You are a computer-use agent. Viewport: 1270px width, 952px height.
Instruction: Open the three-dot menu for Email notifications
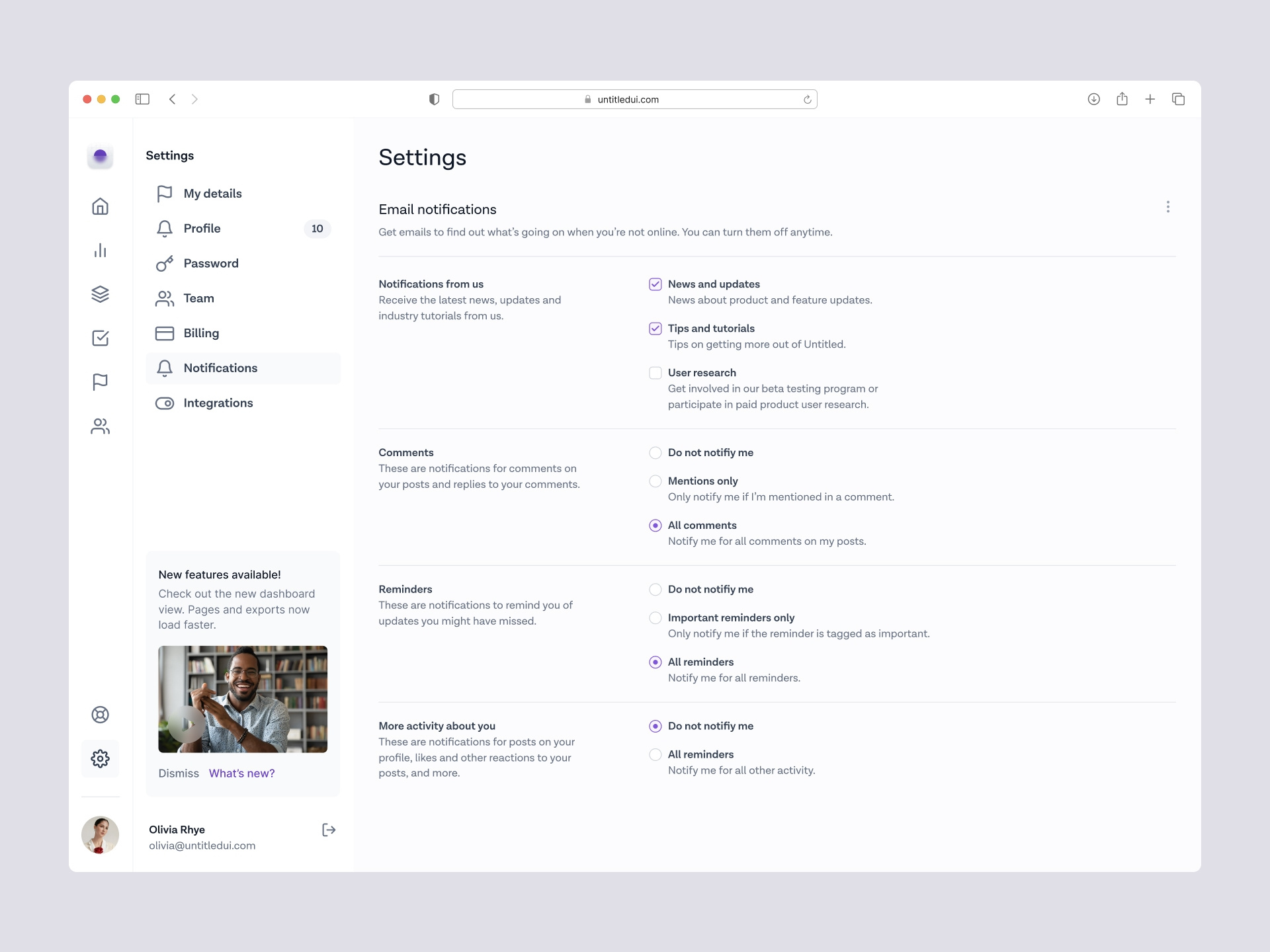click(1168, 207)
